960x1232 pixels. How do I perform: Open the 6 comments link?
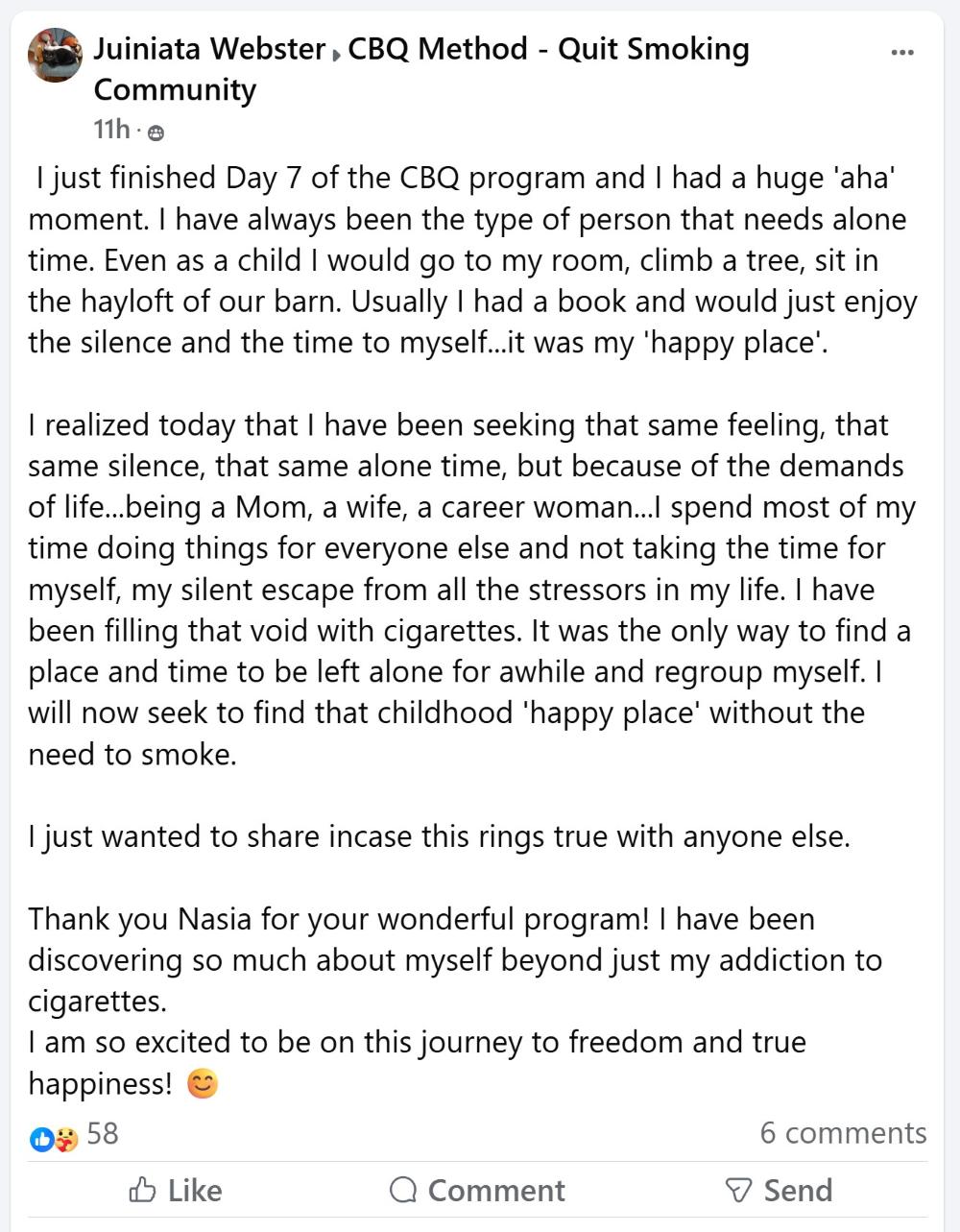click(843, 1133)
